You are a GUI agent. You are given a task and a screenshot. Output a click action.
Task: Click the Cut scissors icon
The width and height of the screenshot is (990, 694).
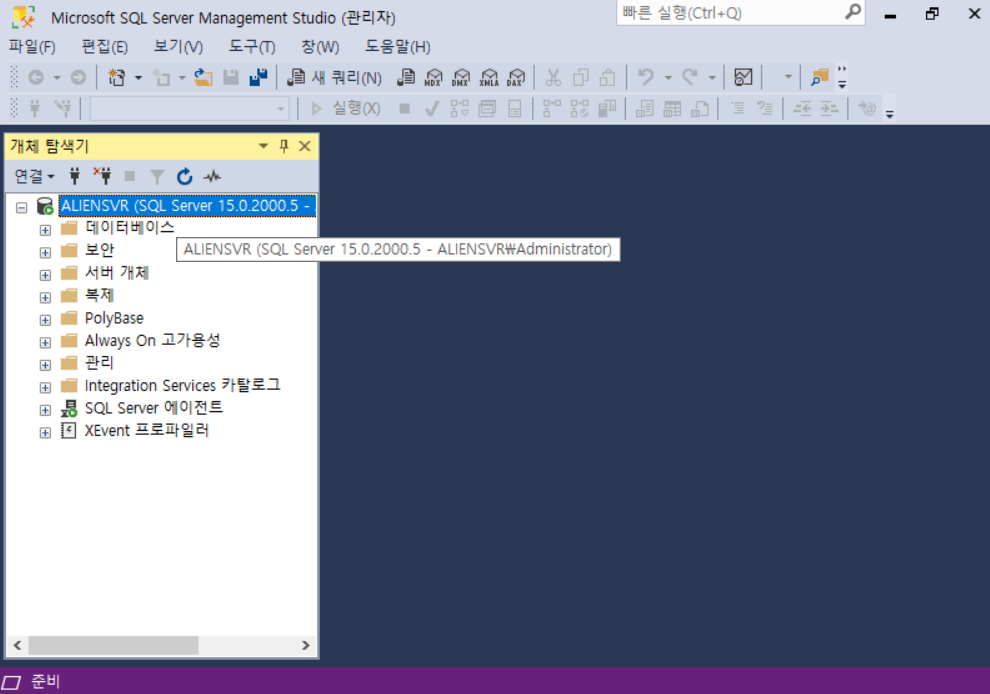point(553,77)
